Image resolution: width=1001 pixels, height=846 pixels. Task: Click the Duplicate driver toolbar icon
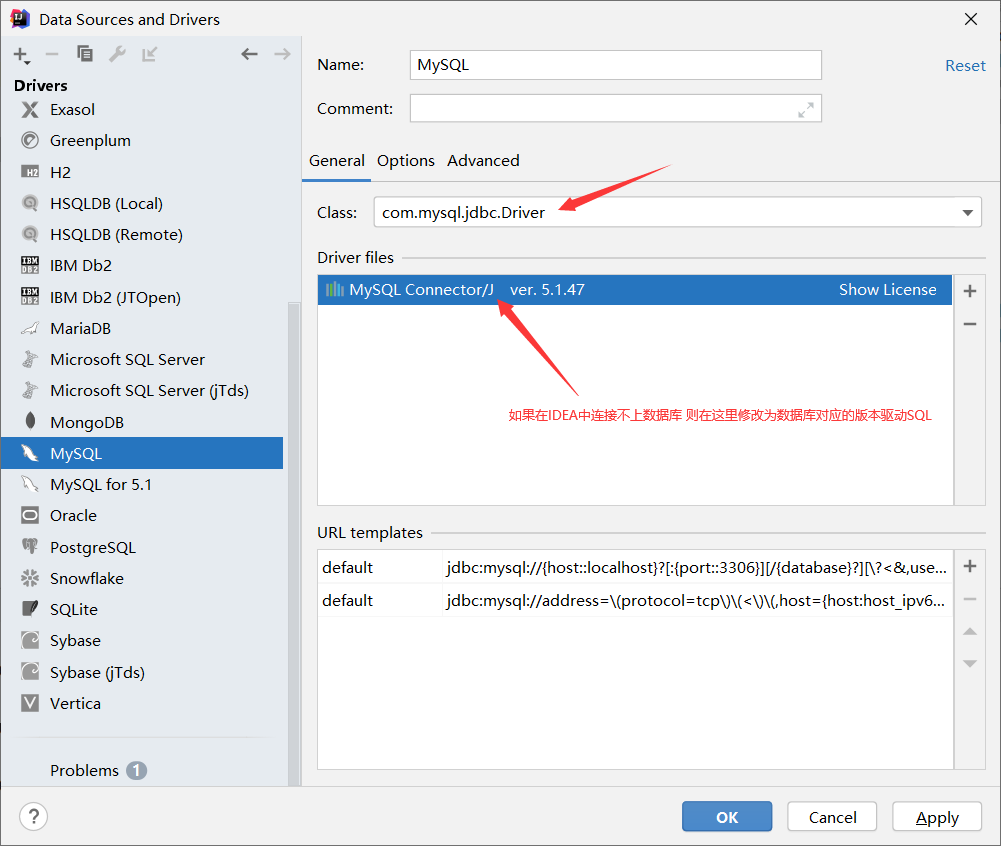85,54
